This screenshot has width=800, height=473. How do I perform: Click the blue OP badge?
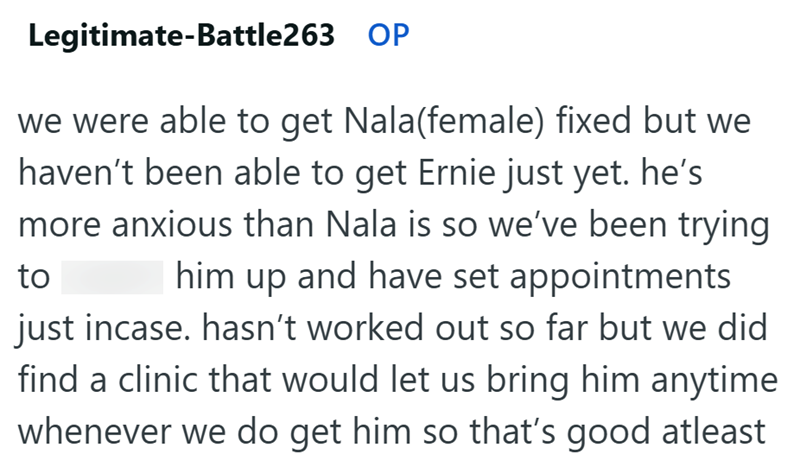pyautogui.click(x=389, y=35)
